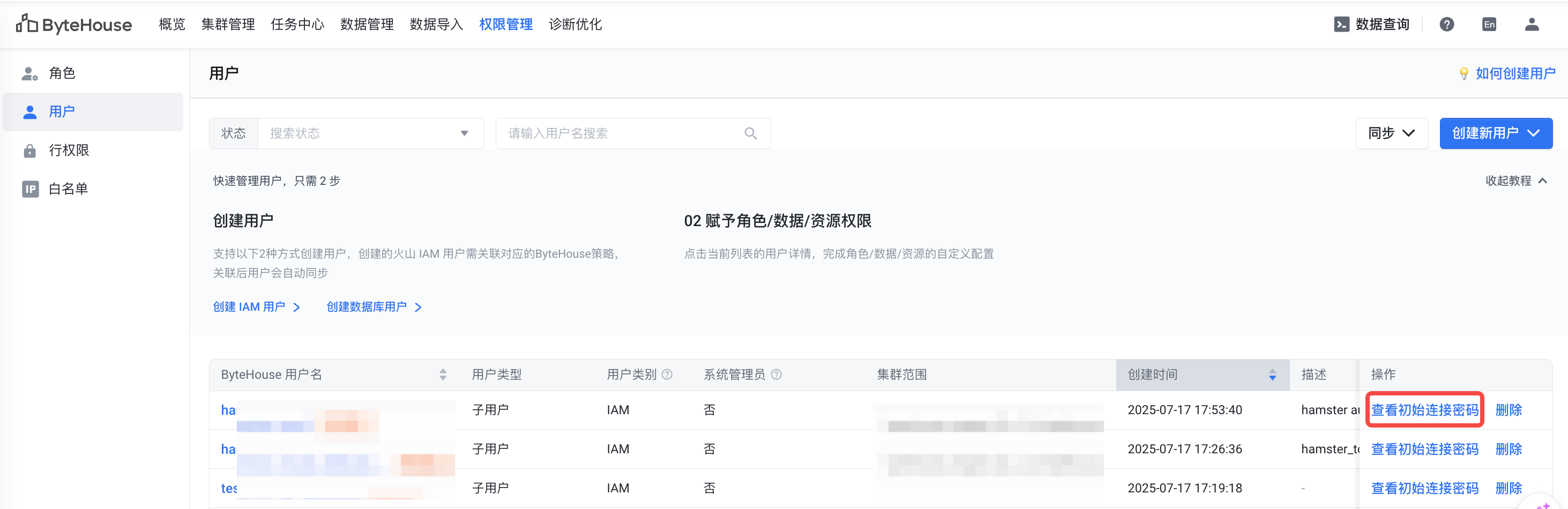Open the user link in the 17:53:40 row

pyautogui.click(x=228, y=410)
